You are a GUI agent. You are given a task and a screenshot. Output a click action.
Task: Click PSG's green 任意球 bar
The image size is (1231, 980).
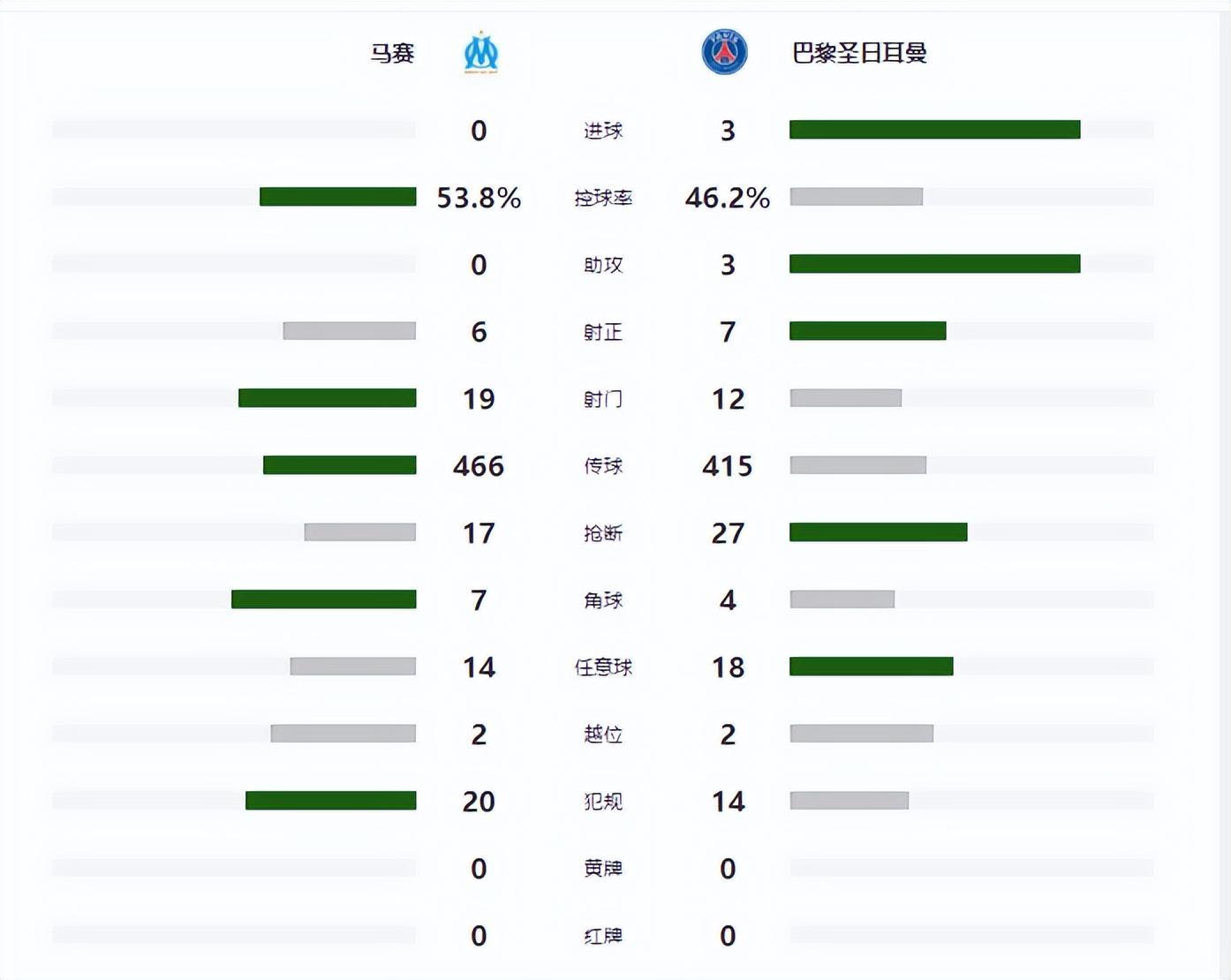click(x=871, y=667)
